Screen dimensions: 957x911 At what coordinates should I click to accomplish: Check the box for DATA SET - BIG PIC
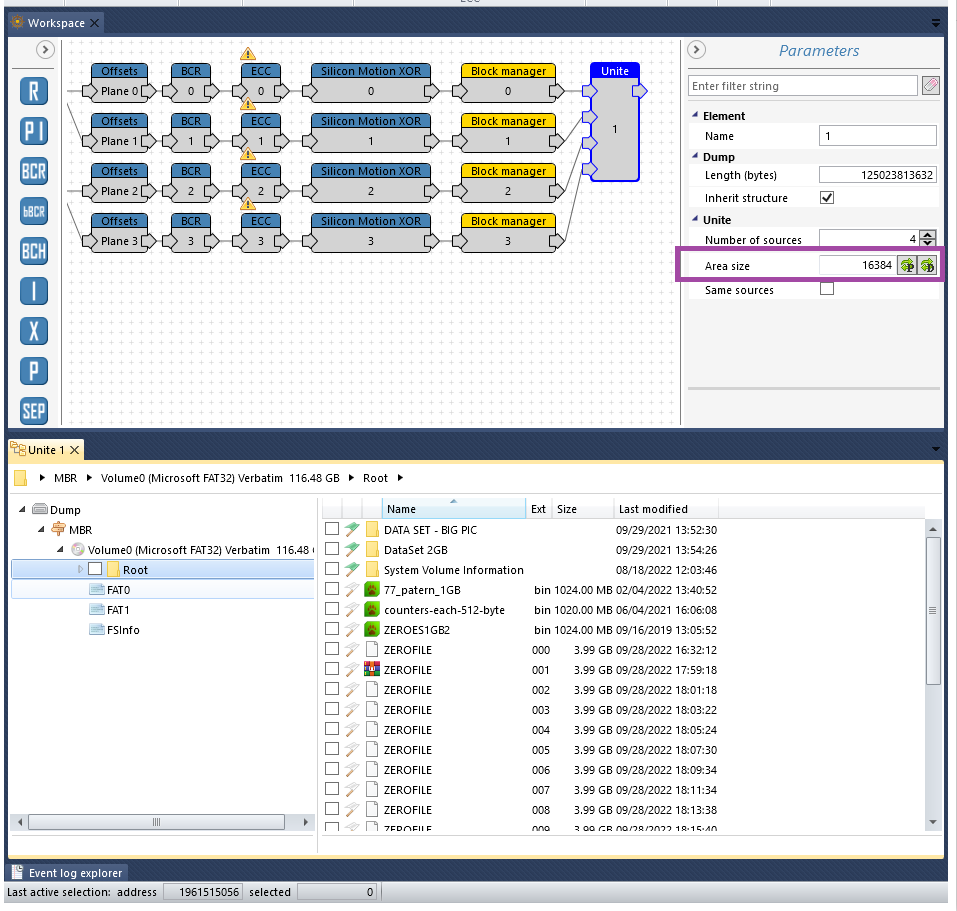[x=332, y=529]
